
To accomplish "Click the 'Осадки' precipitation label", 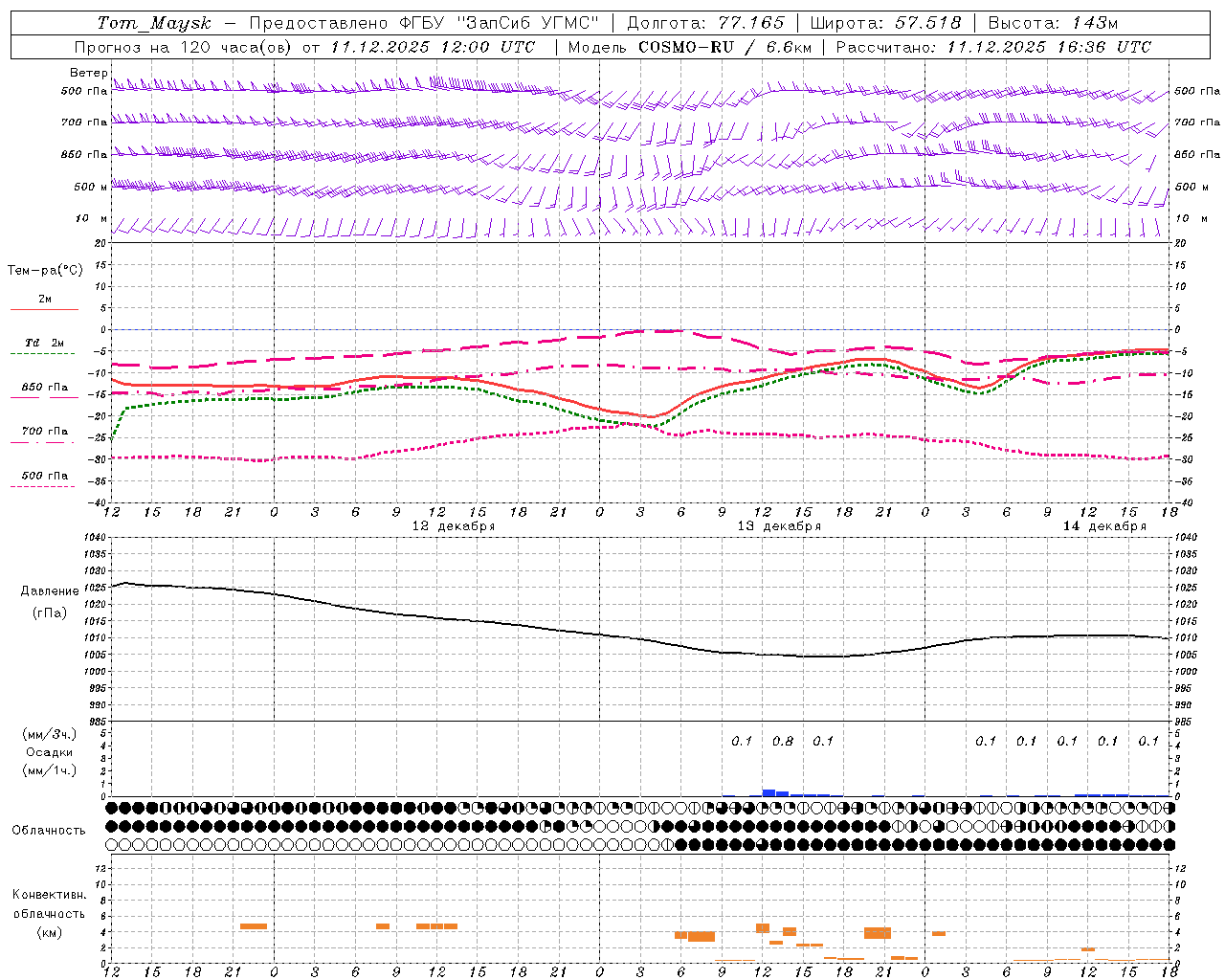I will tap(50, 752).
